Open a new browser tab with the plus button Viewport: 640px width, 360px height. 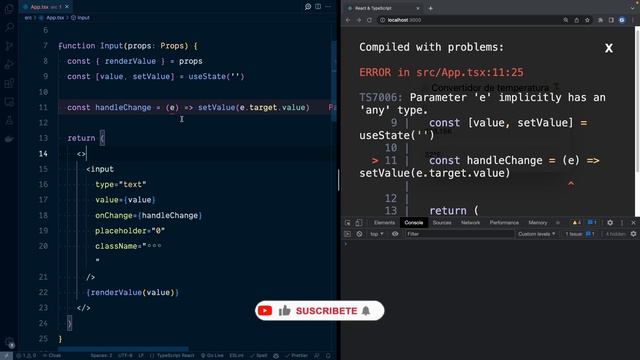430,8
